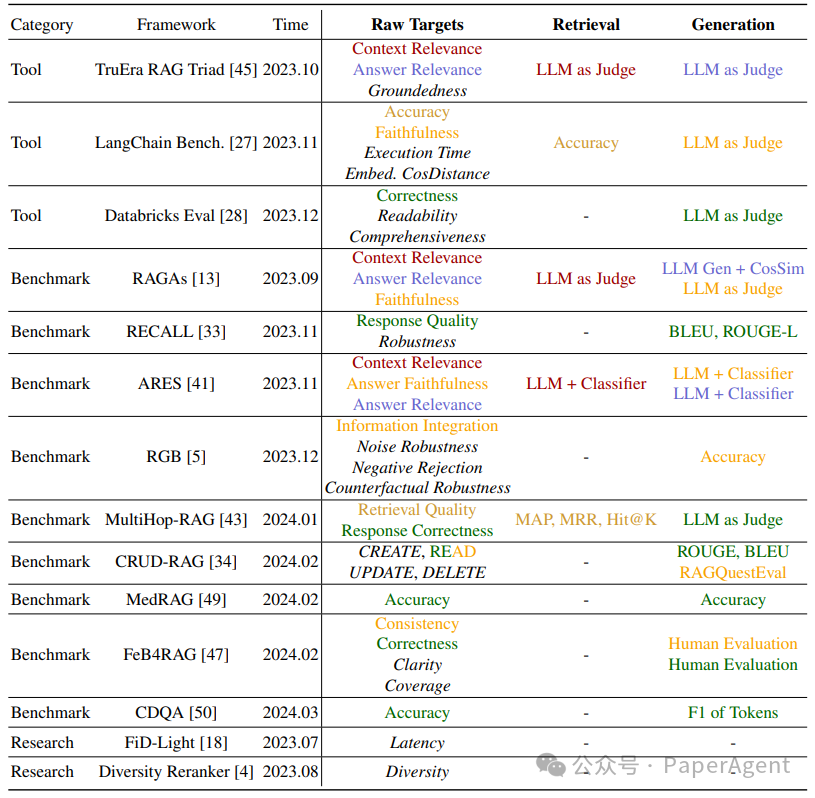This screenshot has width=815, height=798.
Task: Click '2024.03' time cell for CDQA
Action: (291, 713)
